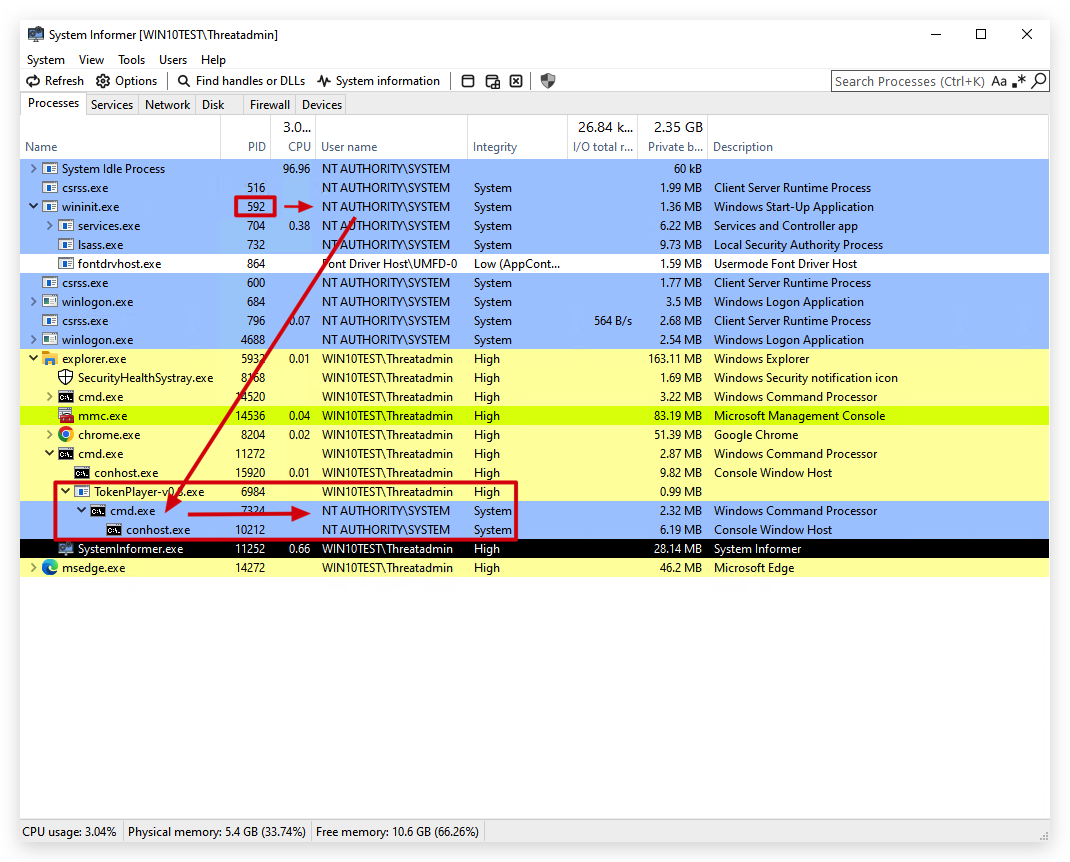The image size is (1070, 862).
Task: Sort by the Integrity column header
Action: [x=517, y=147]
